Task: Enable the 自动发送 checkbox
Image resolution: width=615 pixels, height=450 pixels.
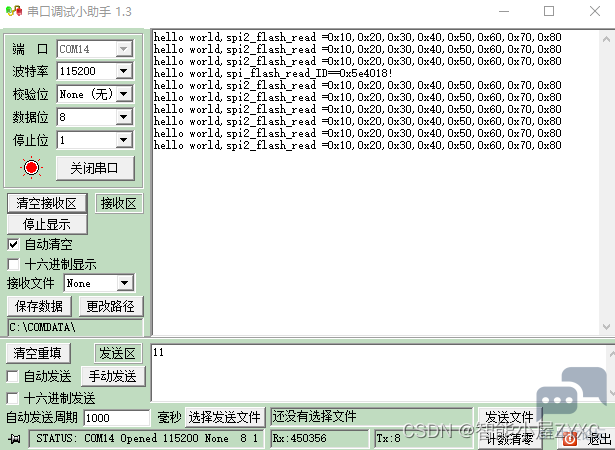Action: (x=12, y=376)
